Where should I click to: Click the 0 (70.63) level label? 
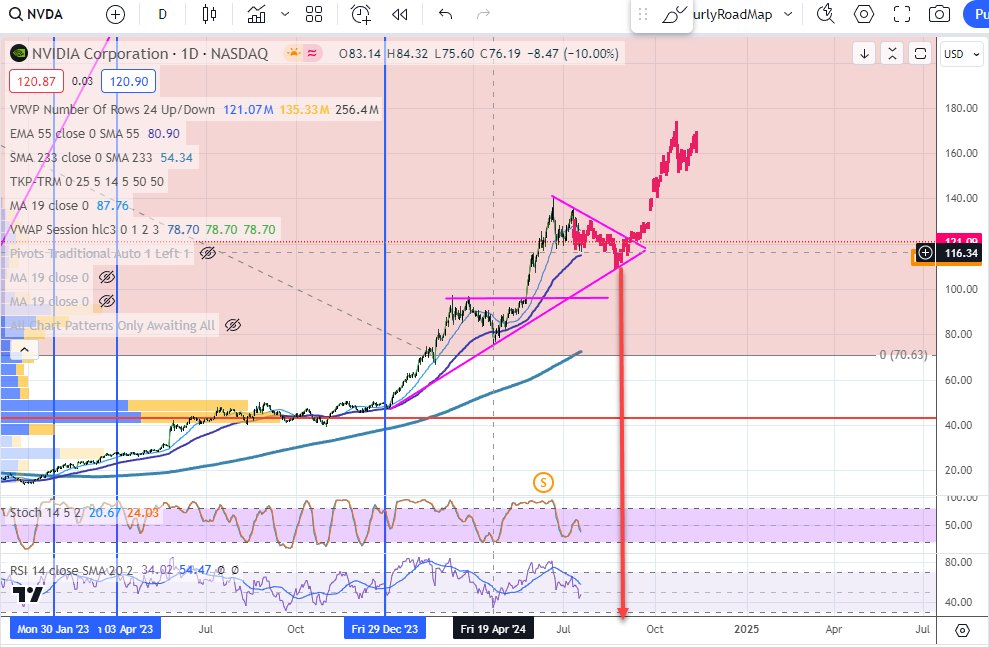coord(903,355)
